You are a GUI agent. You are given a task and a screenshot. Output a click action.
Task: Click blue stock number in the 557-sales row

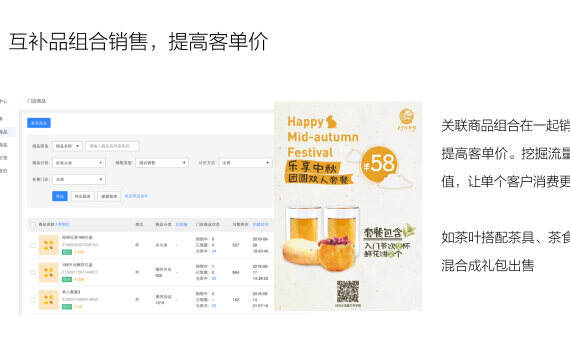point(214,251)
